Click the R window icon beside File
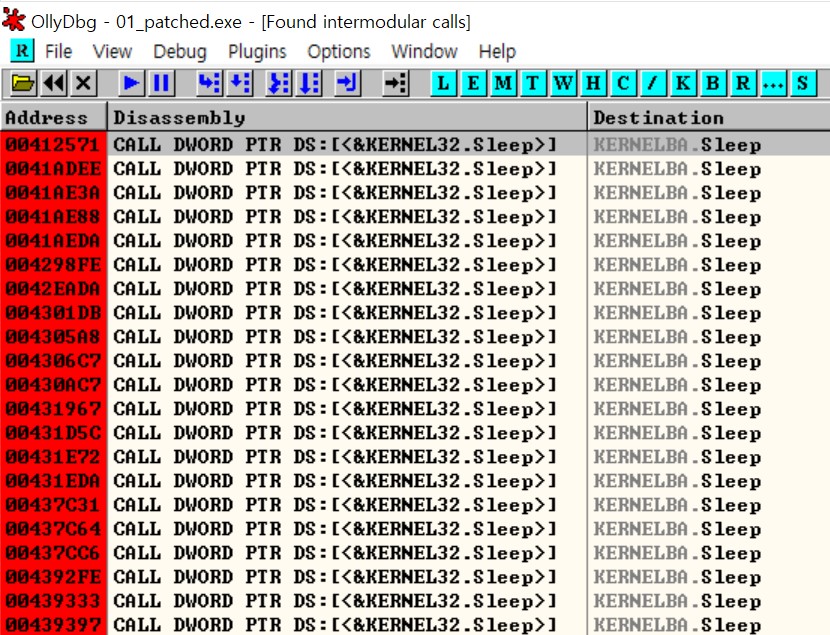Viewport: 830px width, 635px height. pos(22,51)
